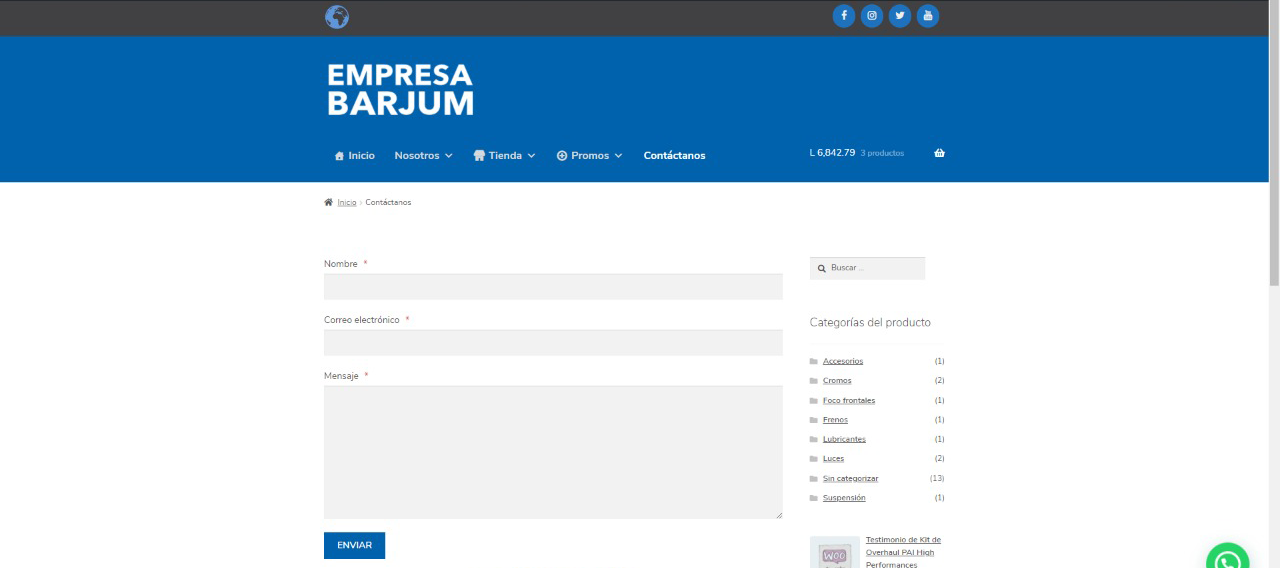
Task: Open the YouTube social icon
Action: coord(928,16)
